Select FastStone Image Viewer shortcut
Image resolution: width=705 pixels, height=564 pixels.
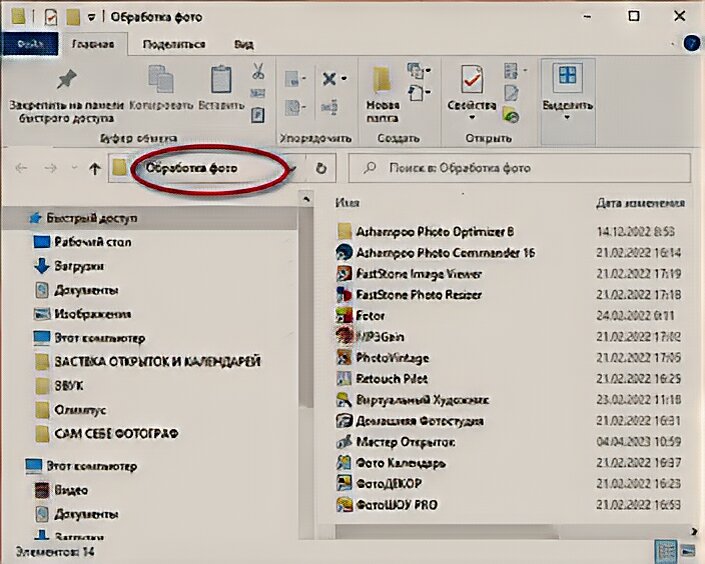click(x=409, y=274)
